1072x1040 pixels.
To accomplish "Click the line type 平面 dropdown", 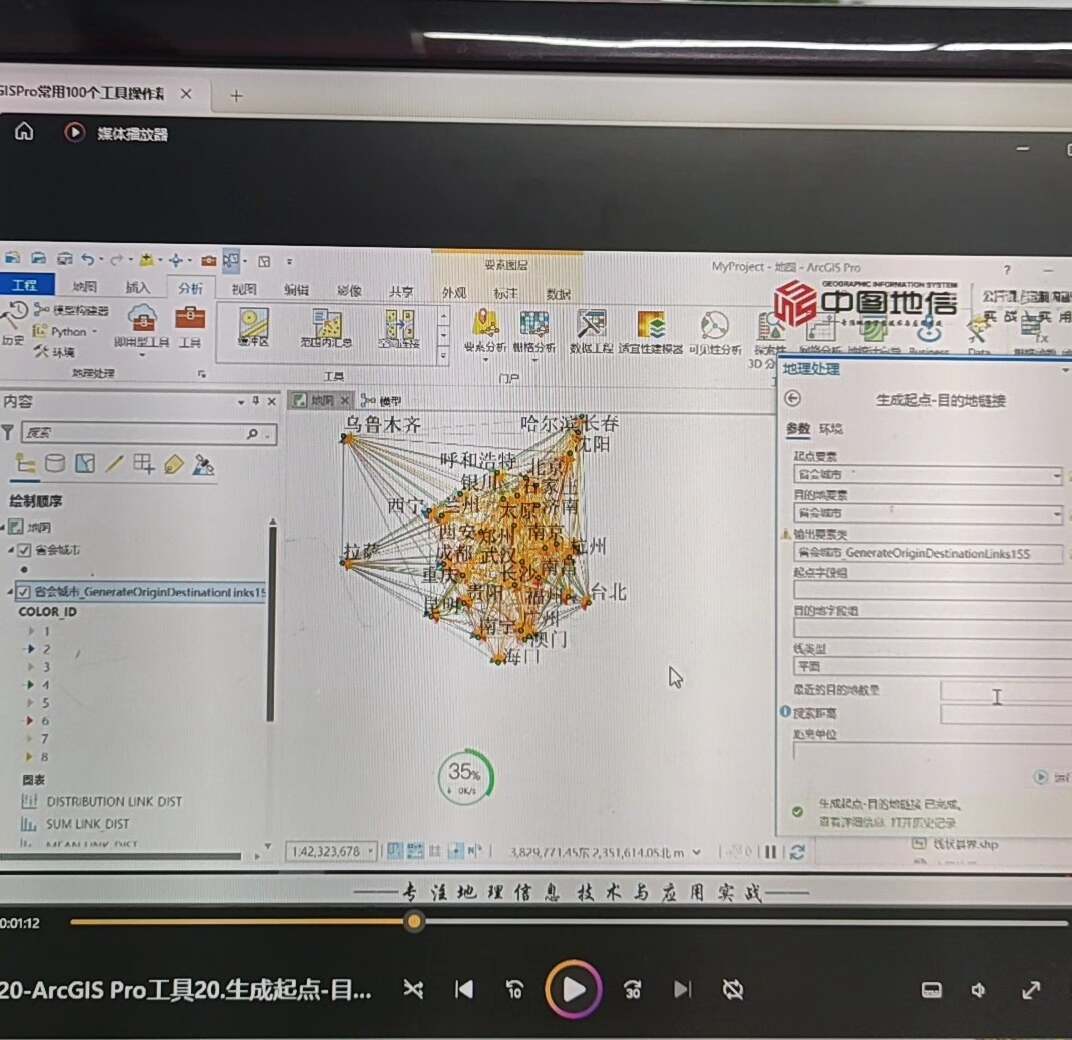I will pos(933,666).
